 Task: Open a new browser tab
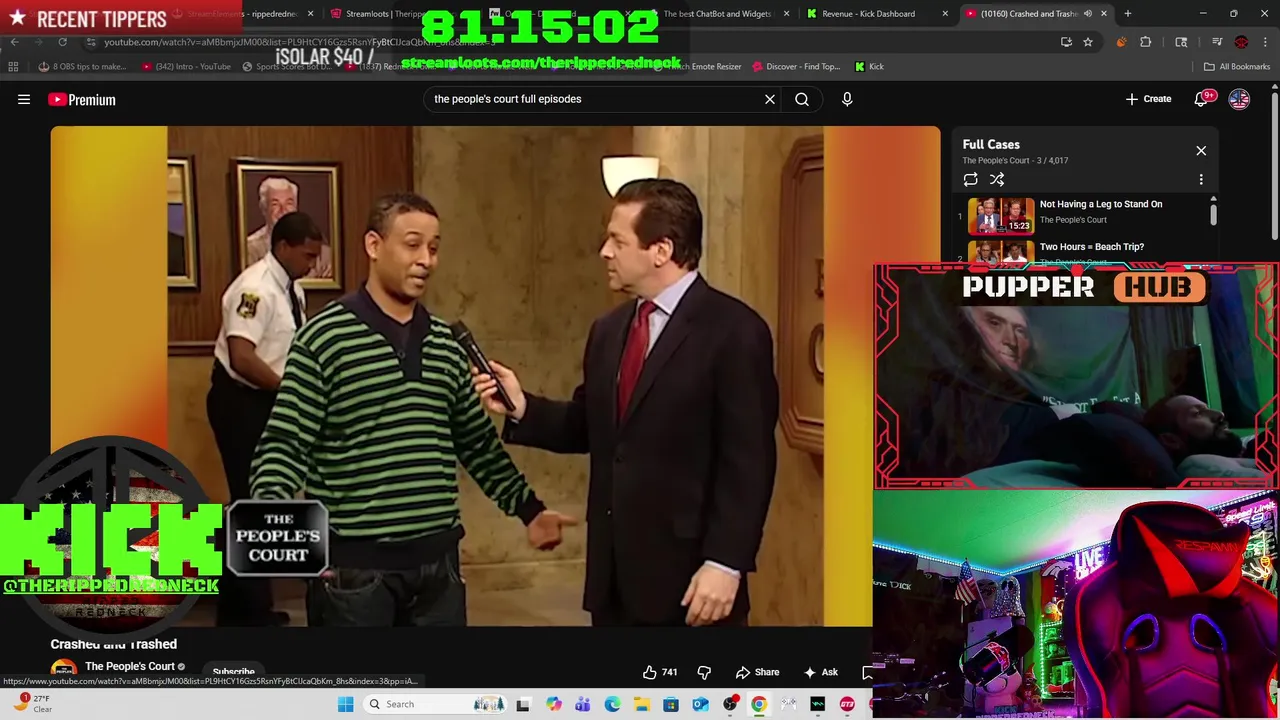tap(1127, 14)
